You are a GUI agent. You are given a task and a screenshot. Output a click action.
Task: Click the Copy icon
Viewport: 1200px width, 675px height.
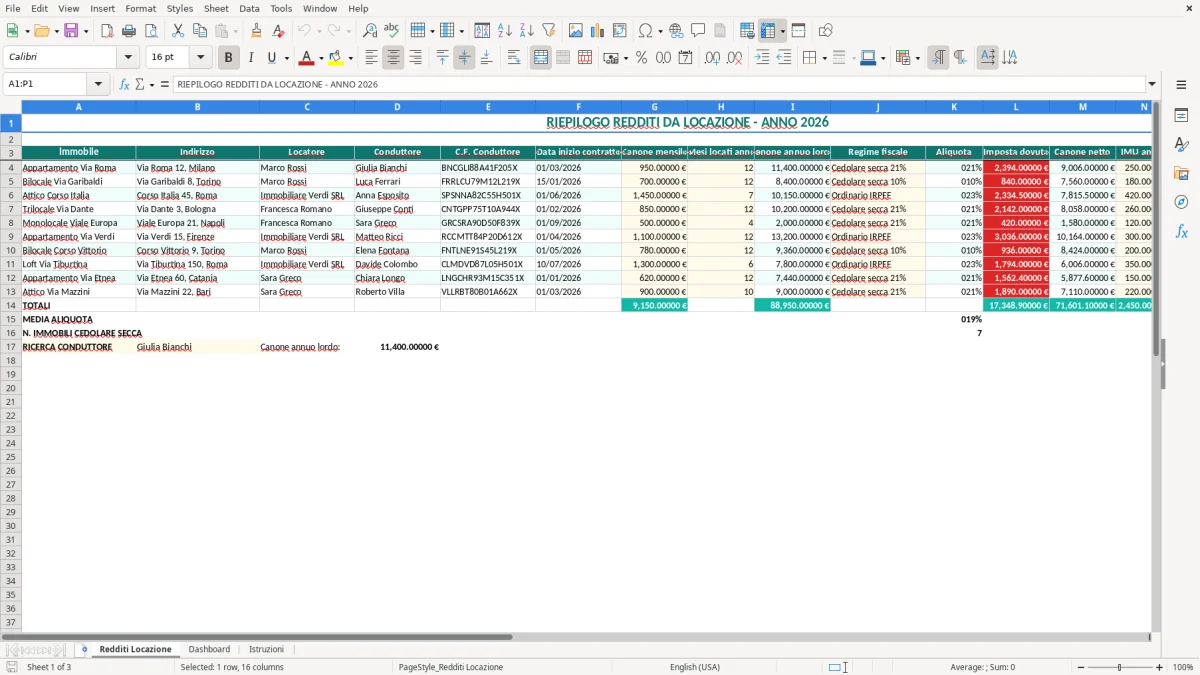click(x=200, y=31)
